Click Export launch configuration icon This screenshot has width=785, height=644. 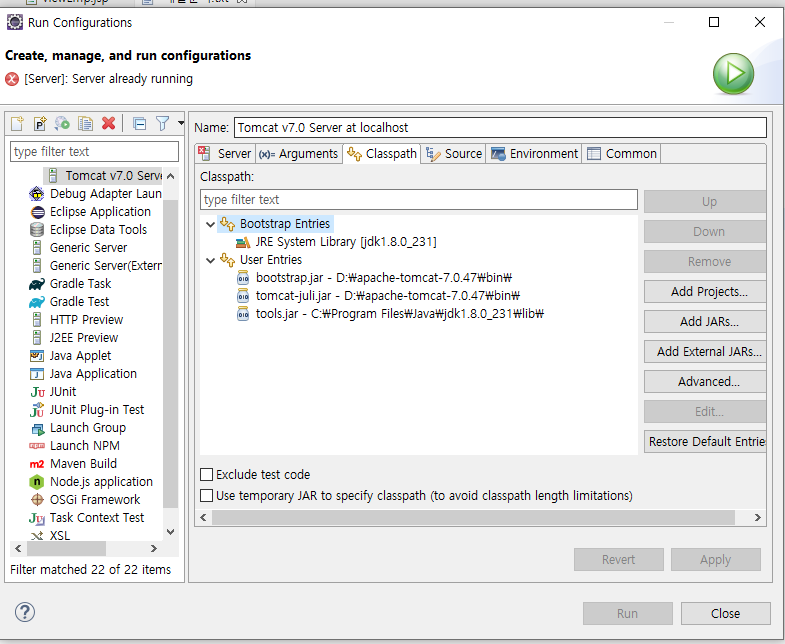pyautogui.click(x=62, y=123)
